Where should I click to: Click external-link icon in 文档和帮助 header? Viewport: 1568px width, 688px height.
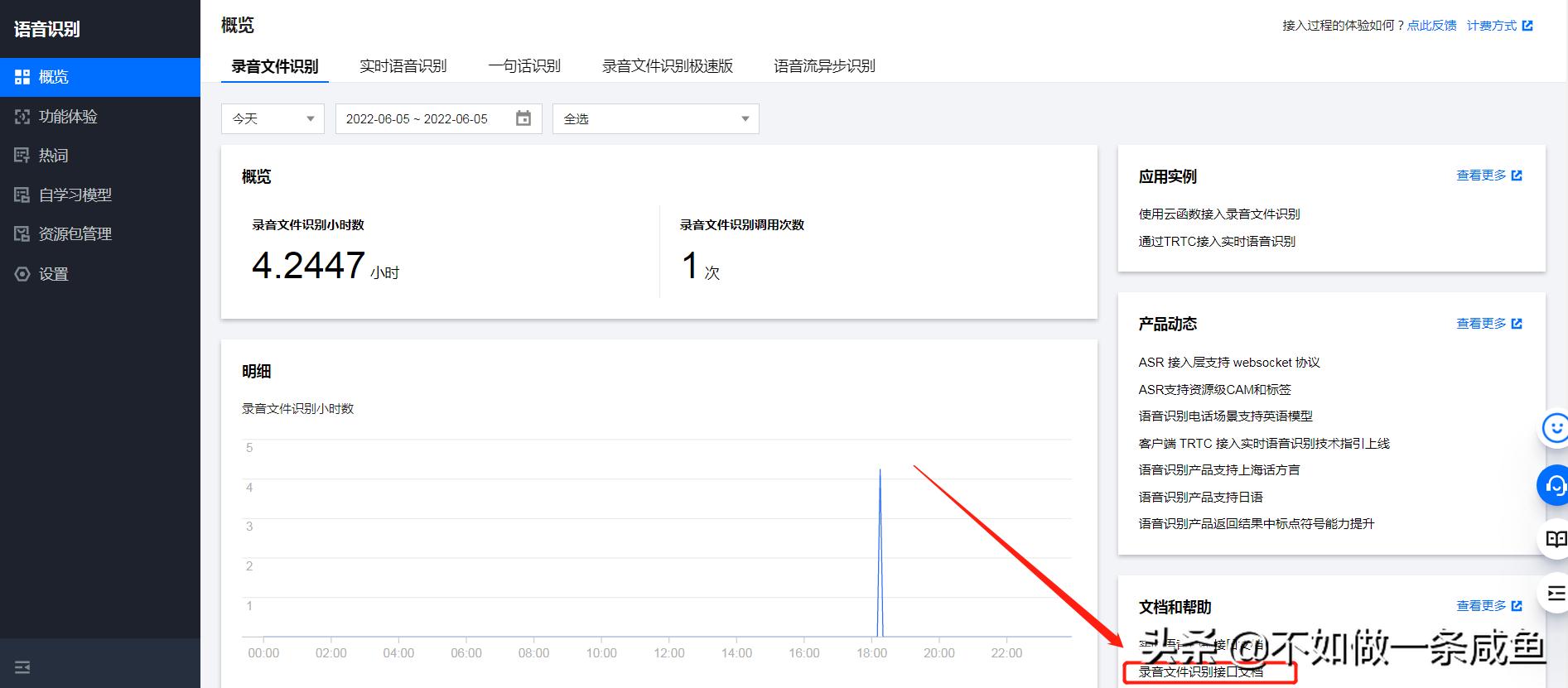pos(1517,606)
